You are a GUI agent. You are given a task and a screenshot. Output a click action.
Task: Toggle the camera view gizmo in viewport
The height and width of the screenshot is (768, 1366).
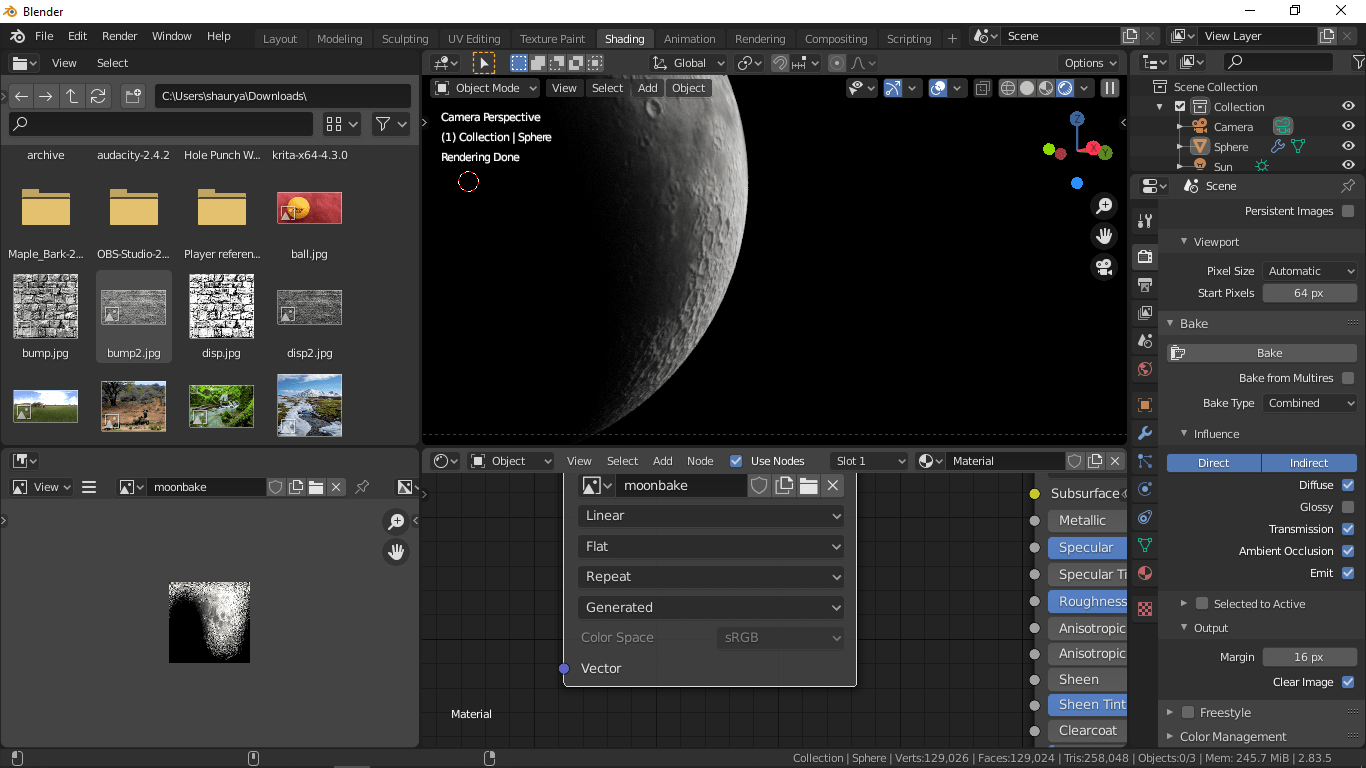(1104, 267)
